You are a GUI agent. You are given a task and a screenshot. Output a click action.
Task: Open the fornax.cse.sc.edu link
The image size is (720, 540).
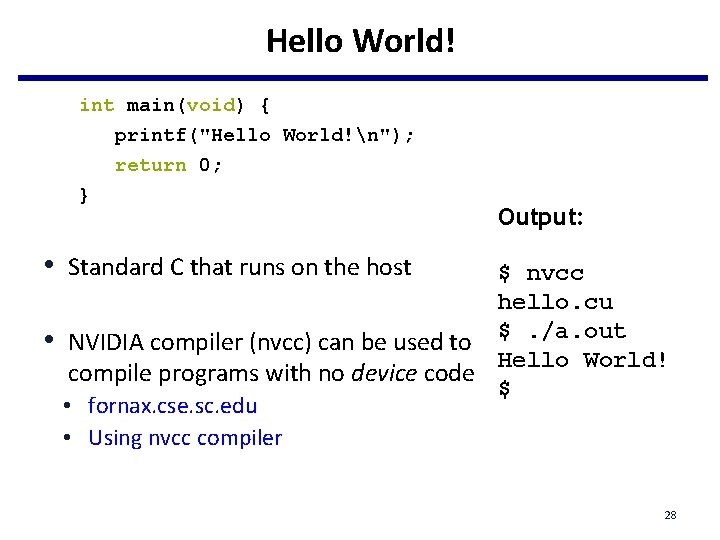coord(172,405)
